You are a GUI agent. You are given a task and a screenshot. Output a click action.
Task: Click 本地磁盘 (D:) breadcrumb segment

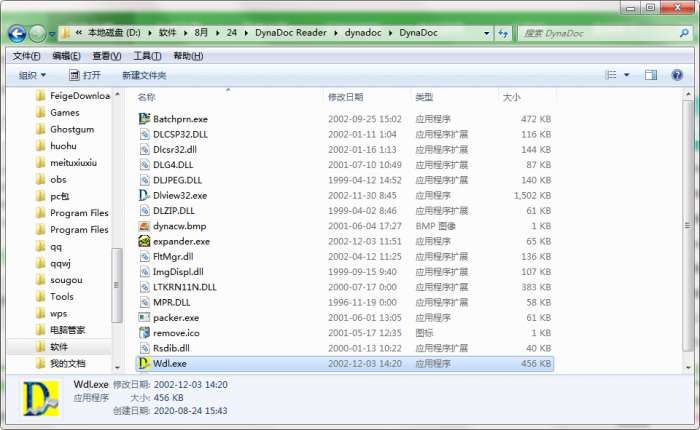(114, 33)
